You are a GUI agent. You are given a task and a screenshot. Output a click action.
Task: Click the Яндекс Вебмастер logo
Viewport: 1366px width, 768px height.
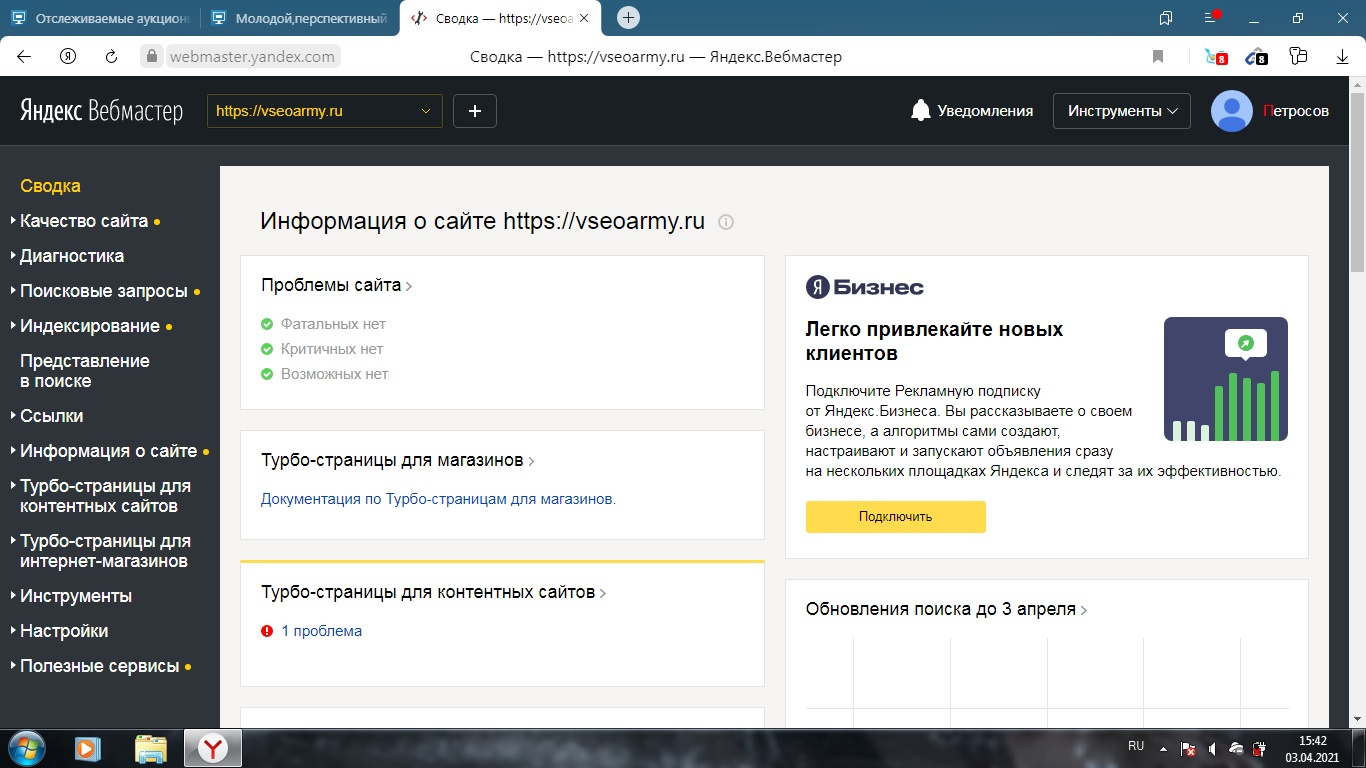(101, 111)
